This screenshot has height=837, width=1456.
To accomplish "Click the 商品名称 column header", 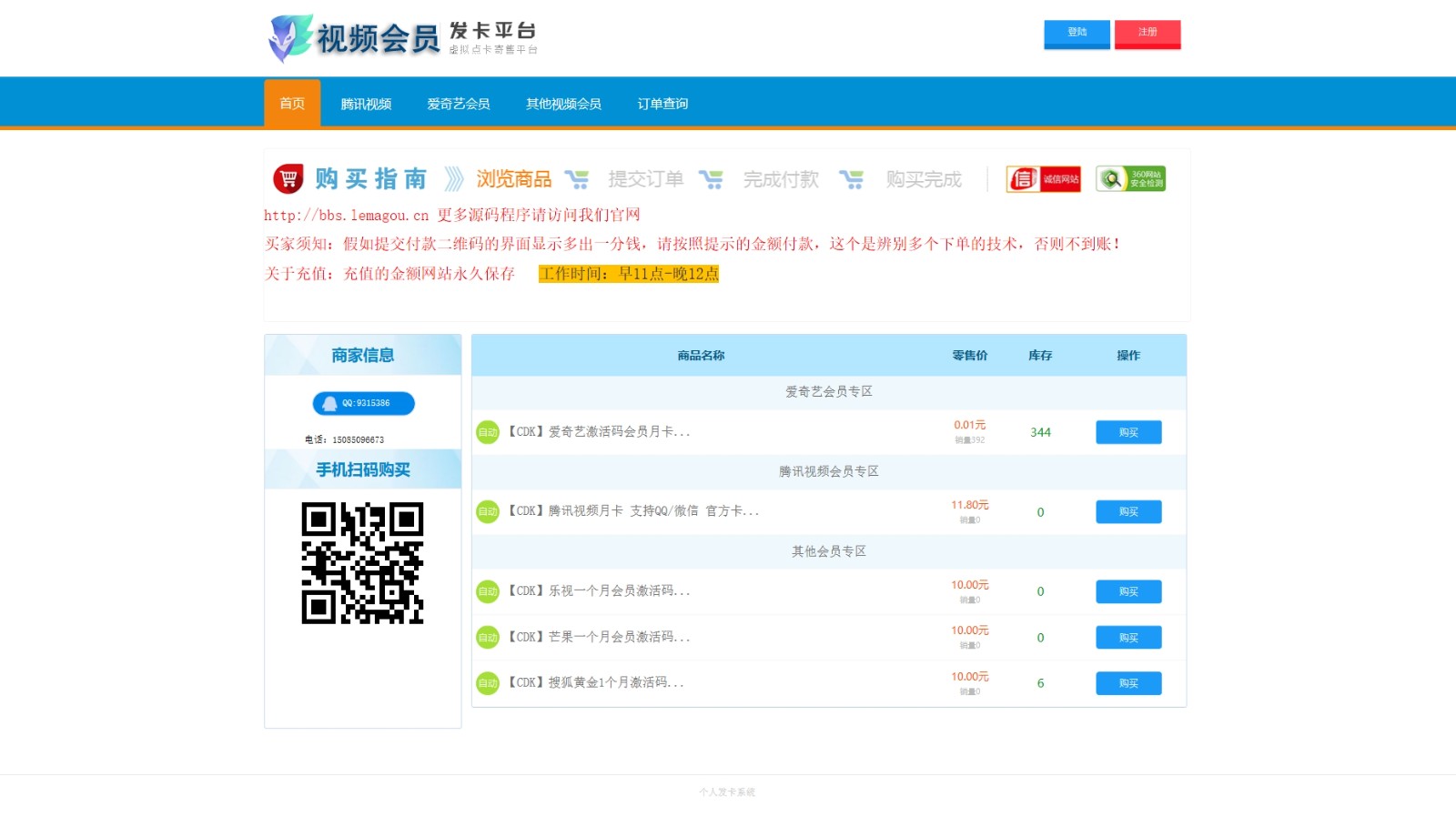I will [701, 356].
